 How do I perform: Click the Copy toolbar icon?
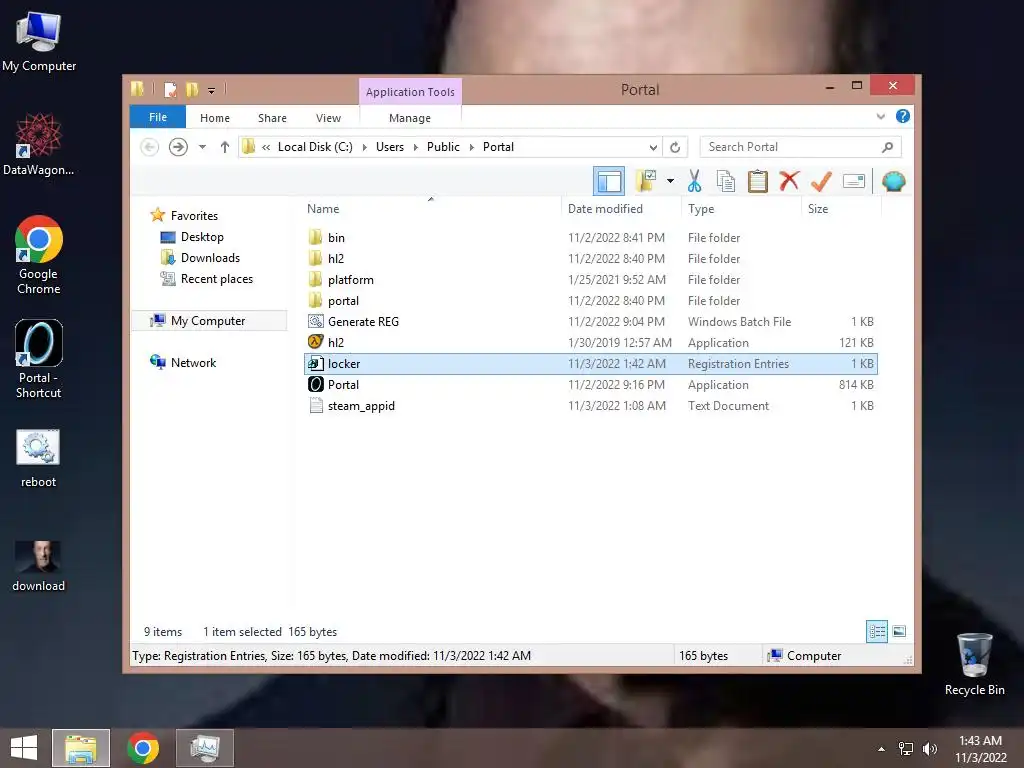(726, 181)
